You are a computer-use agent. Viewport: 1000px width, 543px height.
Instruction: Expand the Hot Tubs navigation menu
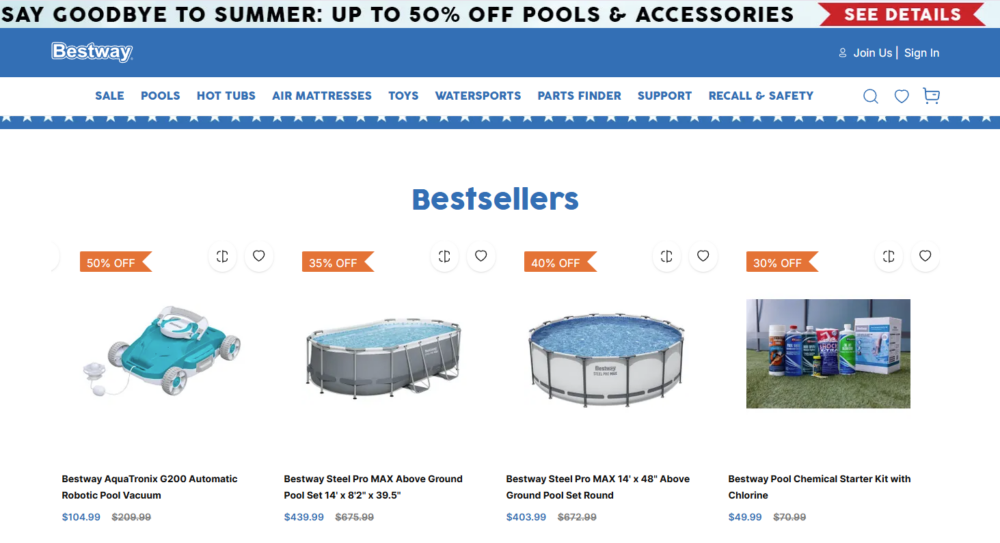(226, 96)
